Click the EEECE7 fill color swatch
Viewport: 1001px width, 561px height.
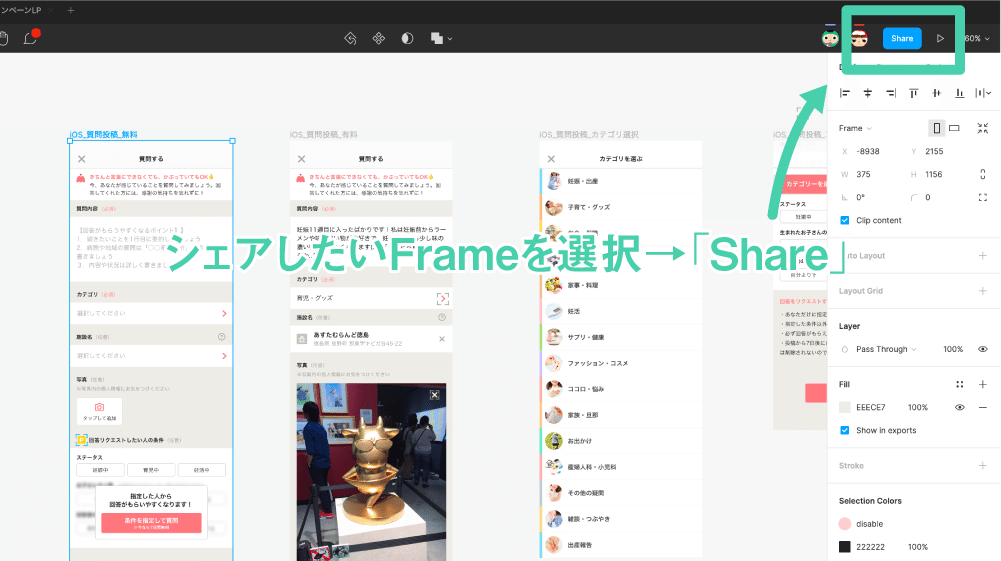pos(845,407)
